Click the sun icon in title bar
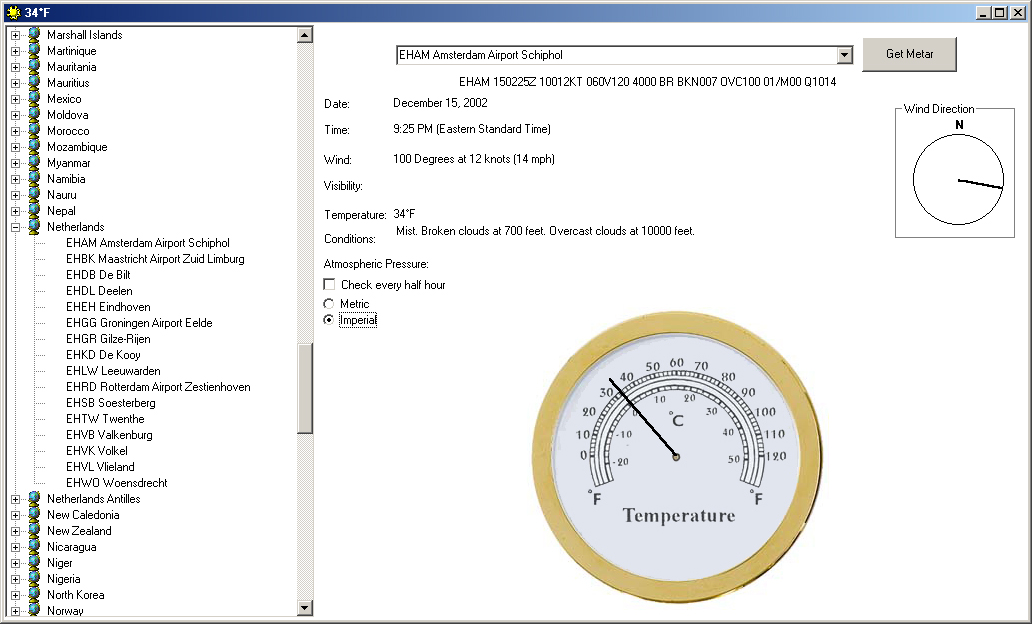 coord(13,12)
